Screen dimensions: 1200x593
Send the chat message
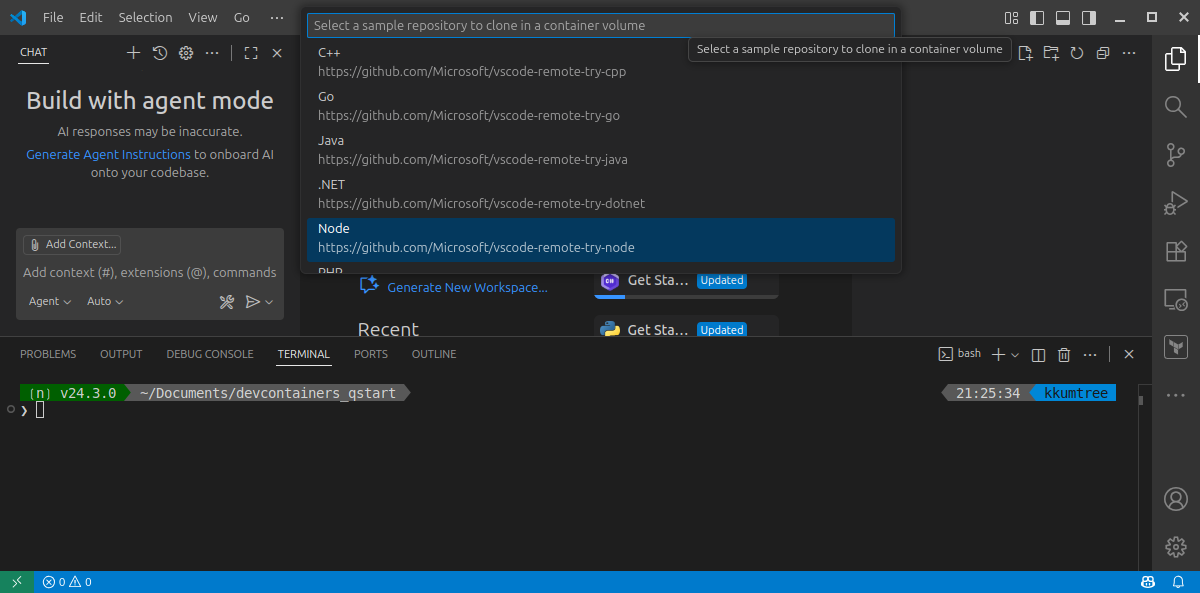tap(253, 302)
